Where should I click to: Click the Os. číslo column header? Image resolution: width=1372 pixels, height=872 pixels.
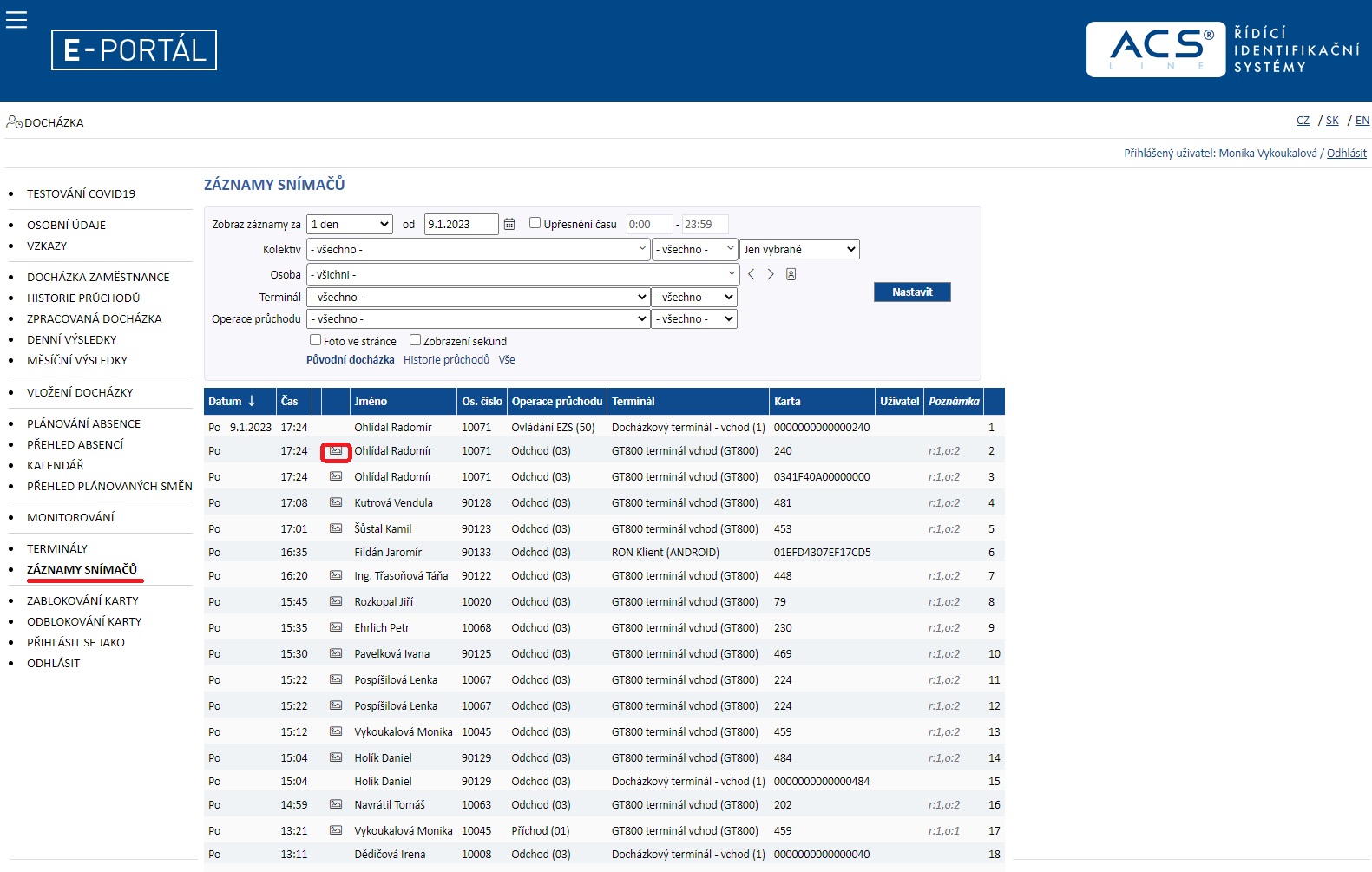pyautogui.click(x=482, y=401)
